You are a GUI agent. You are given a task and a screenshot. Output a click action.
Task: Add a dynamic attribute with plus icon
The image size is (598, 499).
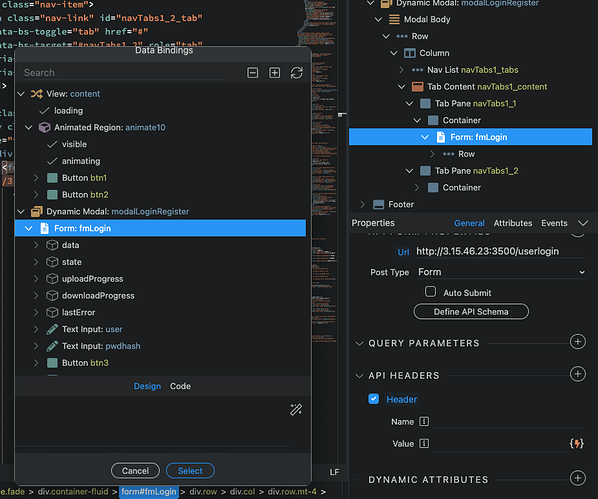[577, 478]
